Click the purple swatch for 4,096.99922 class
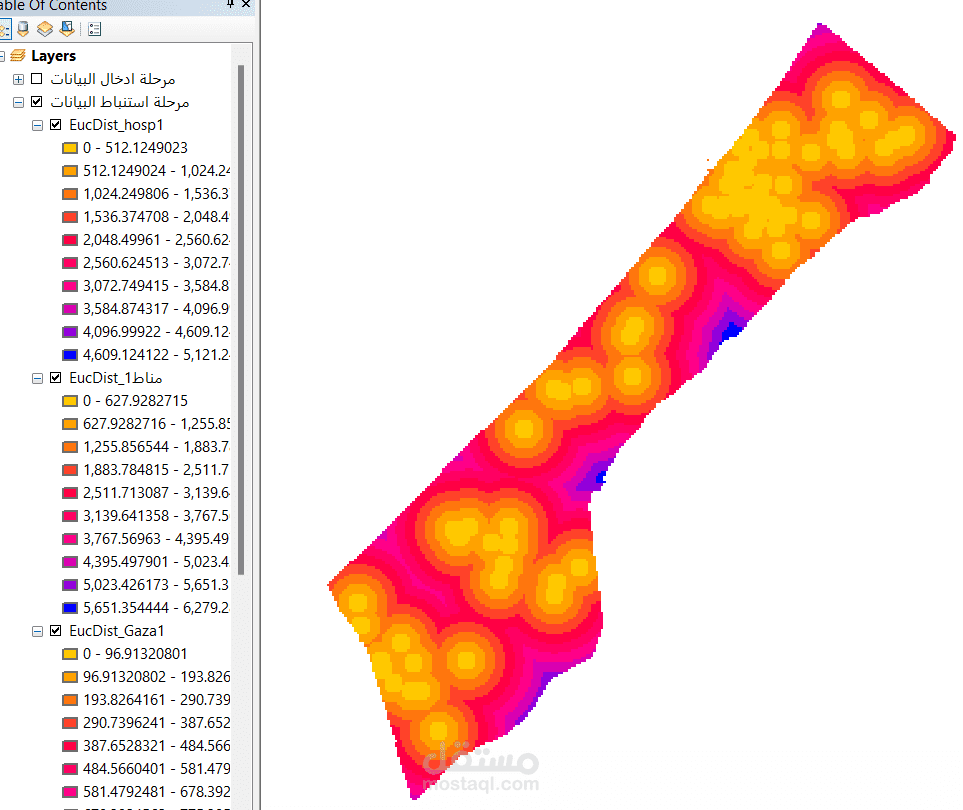 [x=70, y=332]
